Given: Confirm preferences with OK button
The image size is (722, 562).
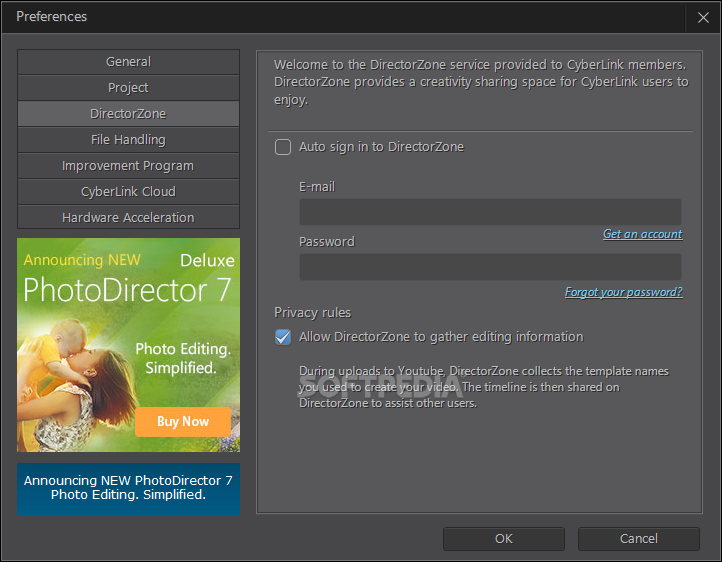Looking at the screenshot, I should point(504,539).
